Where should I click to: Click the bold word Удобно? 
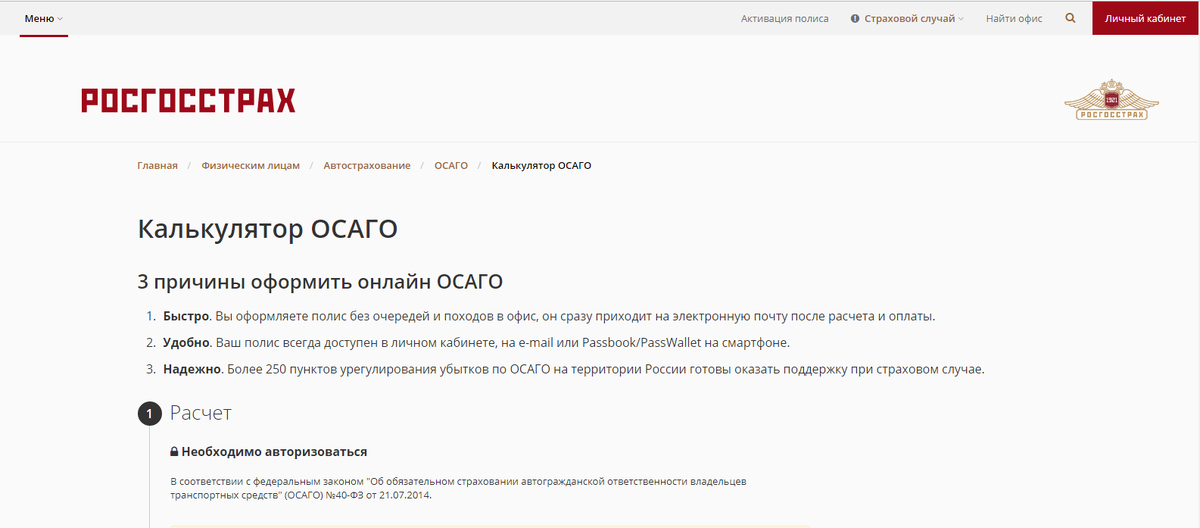coord(187,343)
